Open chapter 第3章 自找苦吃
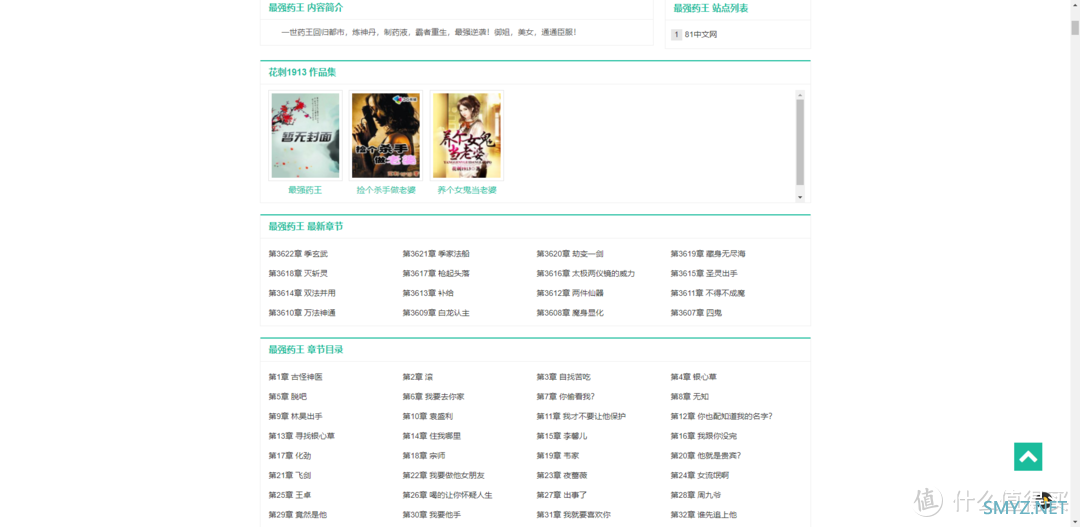Screen dimensions: 1080x527 coord(564,378)
